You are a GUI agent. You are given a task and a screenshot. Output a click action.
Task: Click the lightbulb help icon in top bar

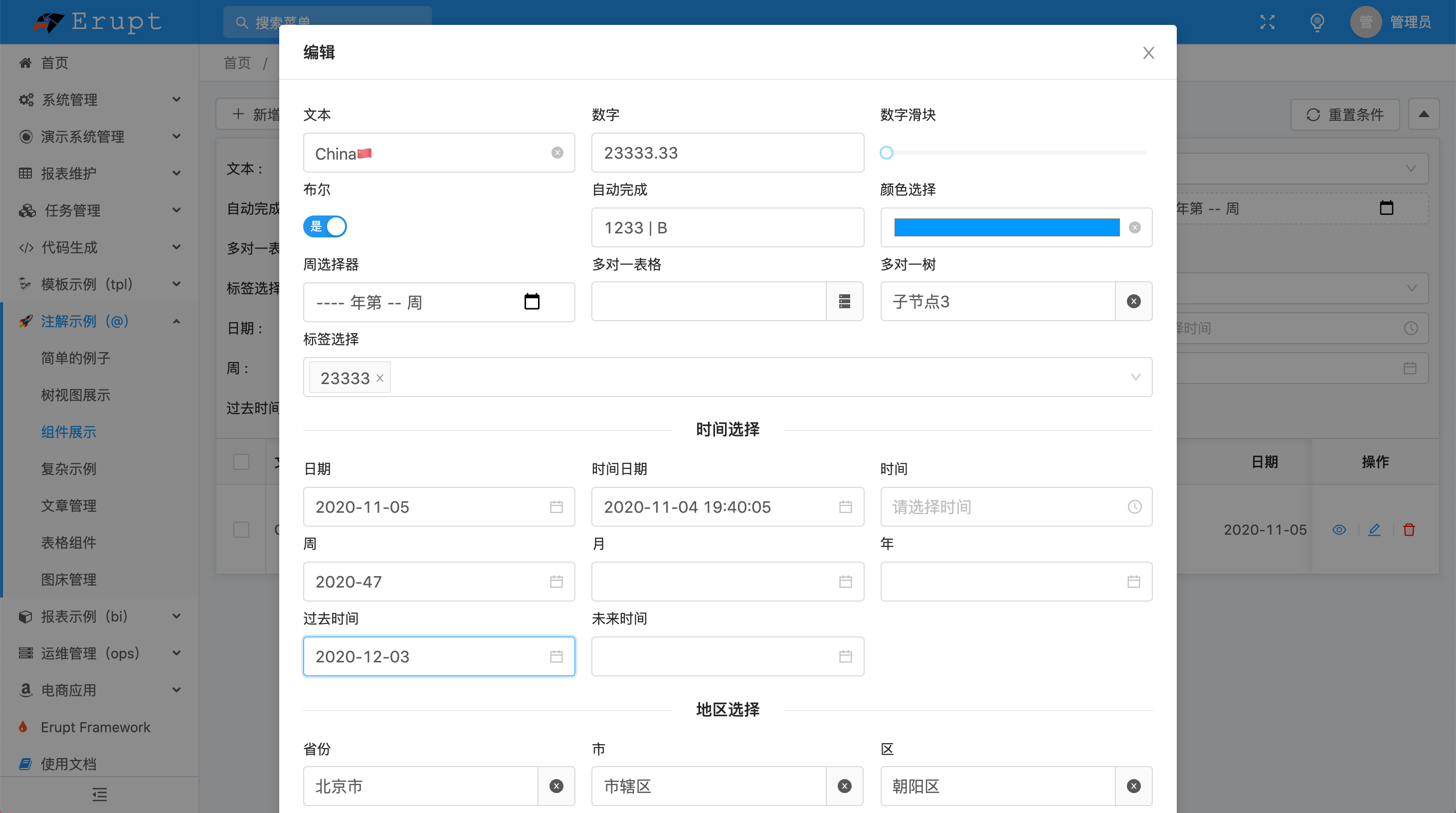tap(1317, 22)
